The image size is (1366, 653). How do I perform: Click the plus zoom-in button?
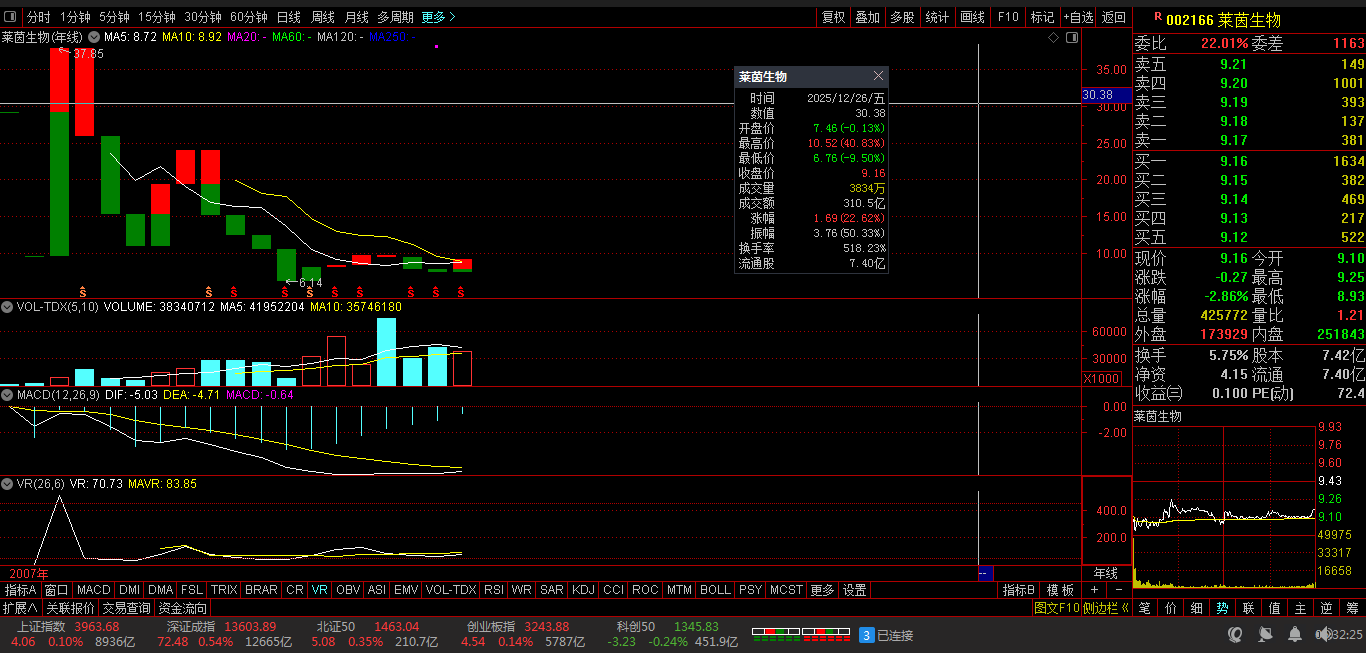1094,590
